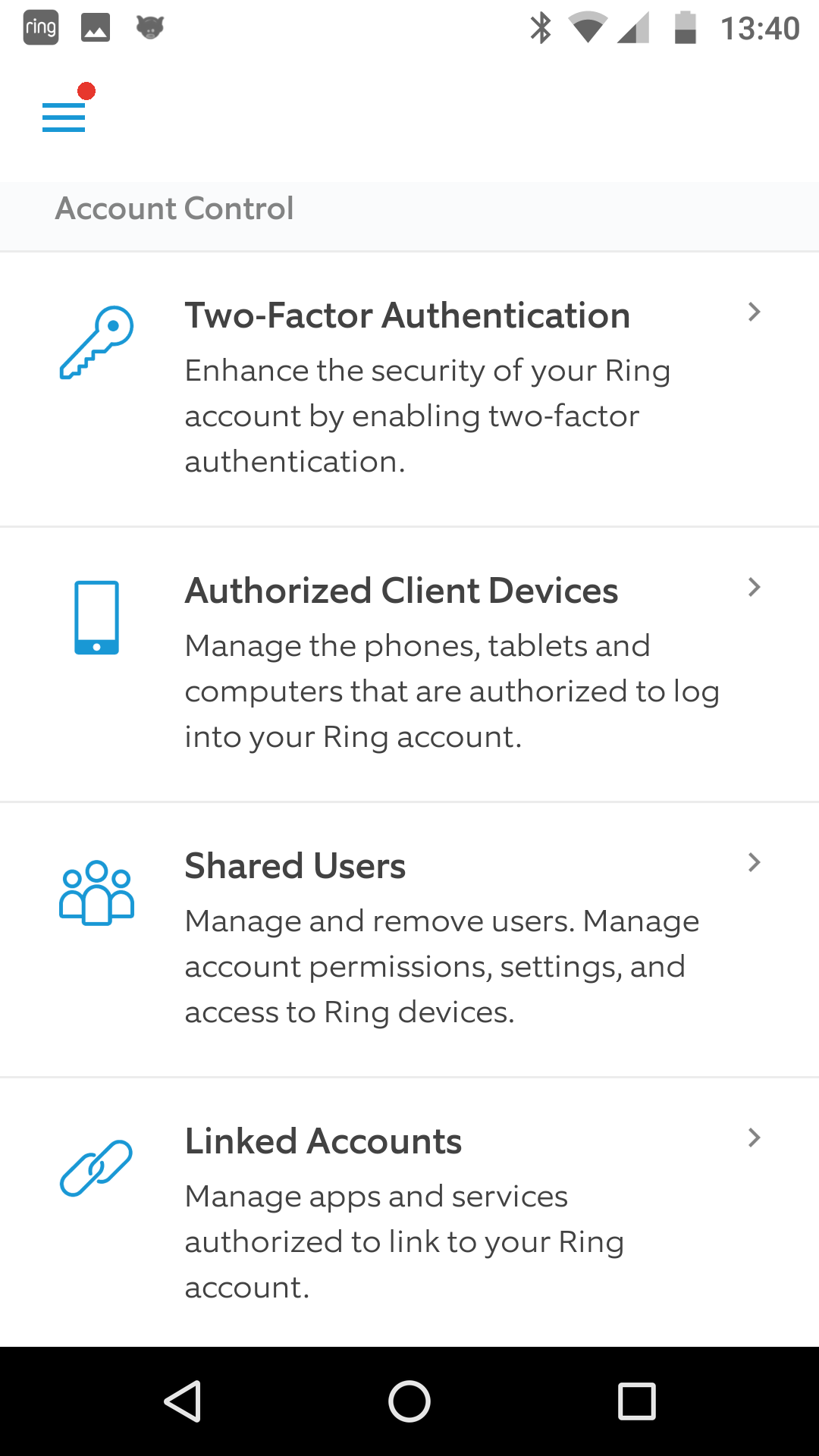
Task: Tap the chain link icon for Linked Accounts
Action: click(96, 1168)
